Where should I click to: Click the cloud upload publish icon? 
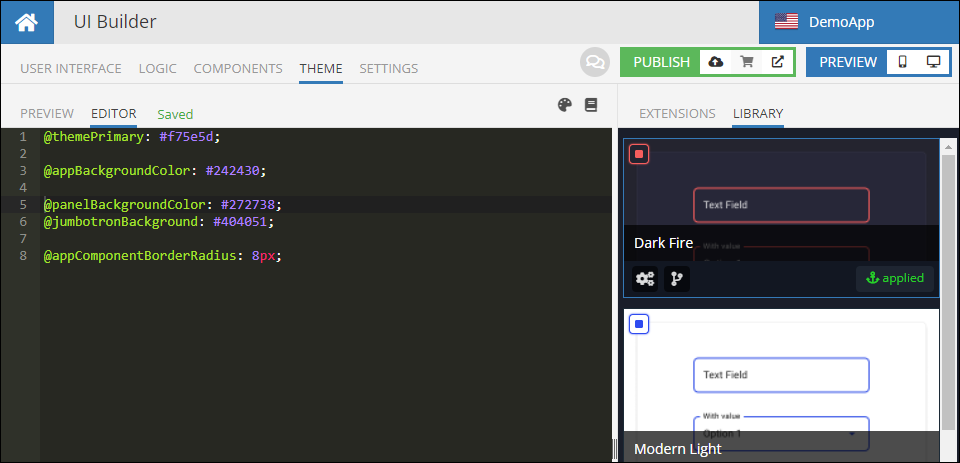(715, 62)
